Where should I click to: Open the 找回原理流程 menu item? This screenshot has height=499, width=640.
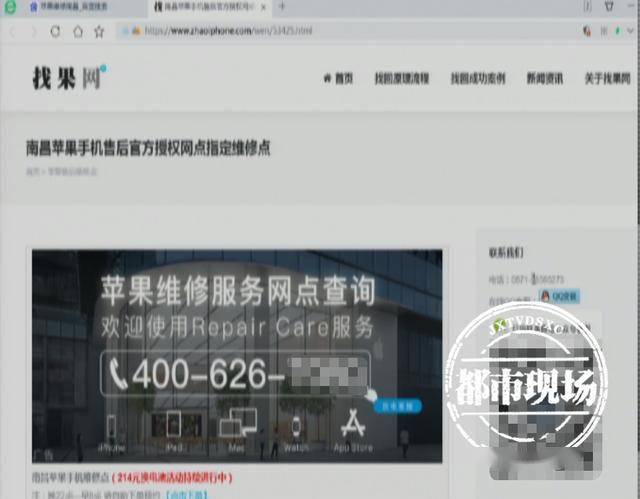402,78
